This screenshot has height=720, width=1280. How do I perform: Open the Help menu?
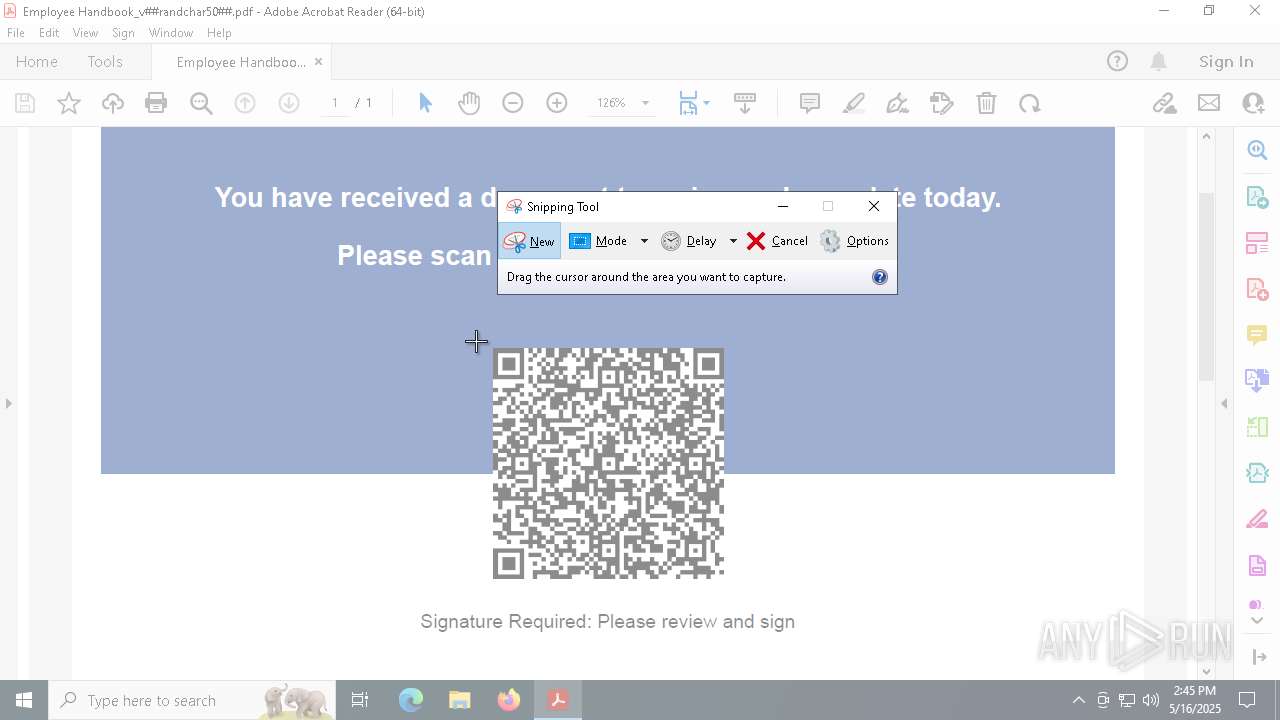point(219,33)
